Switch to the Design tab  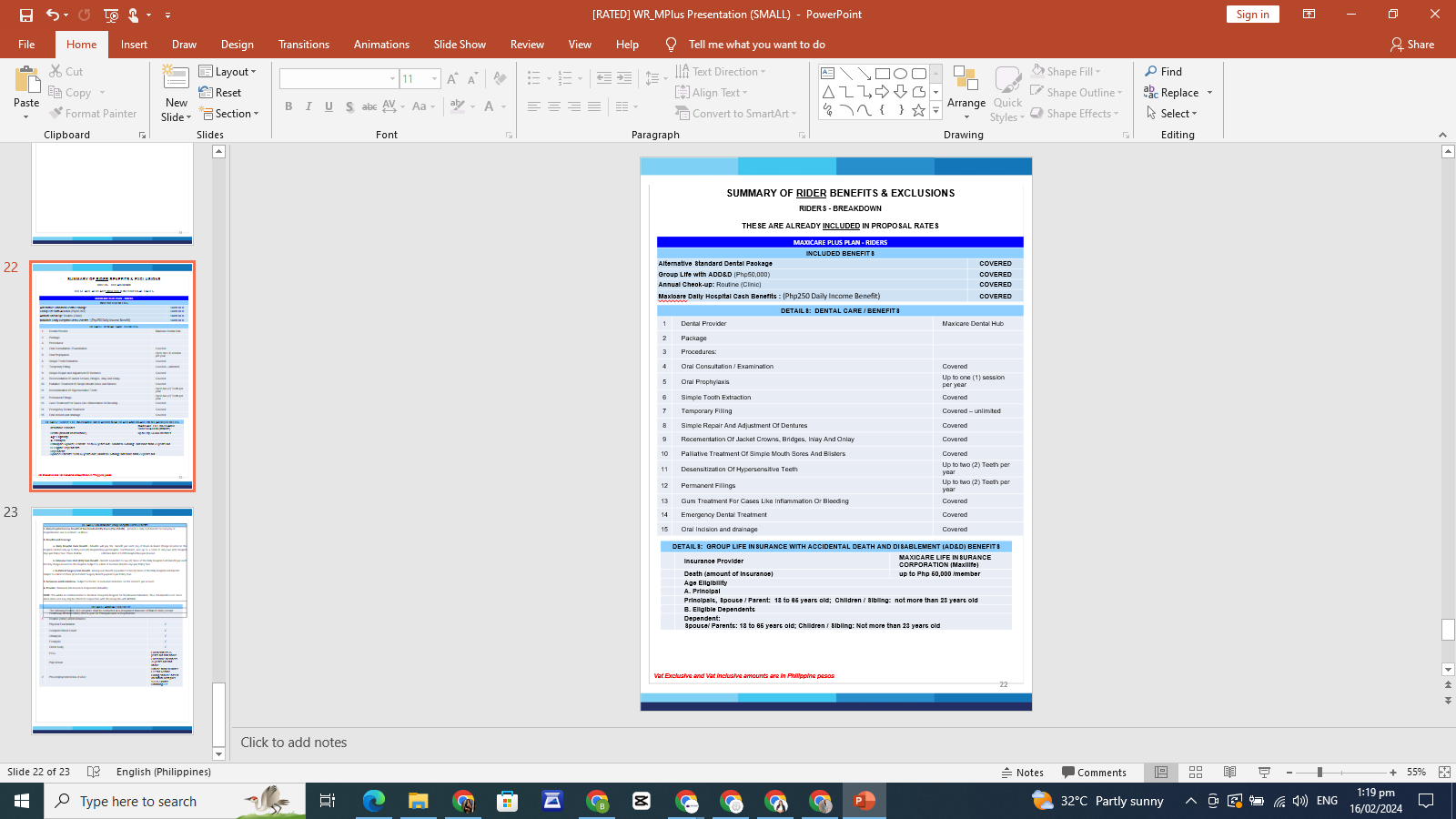[x=237, y=45]
